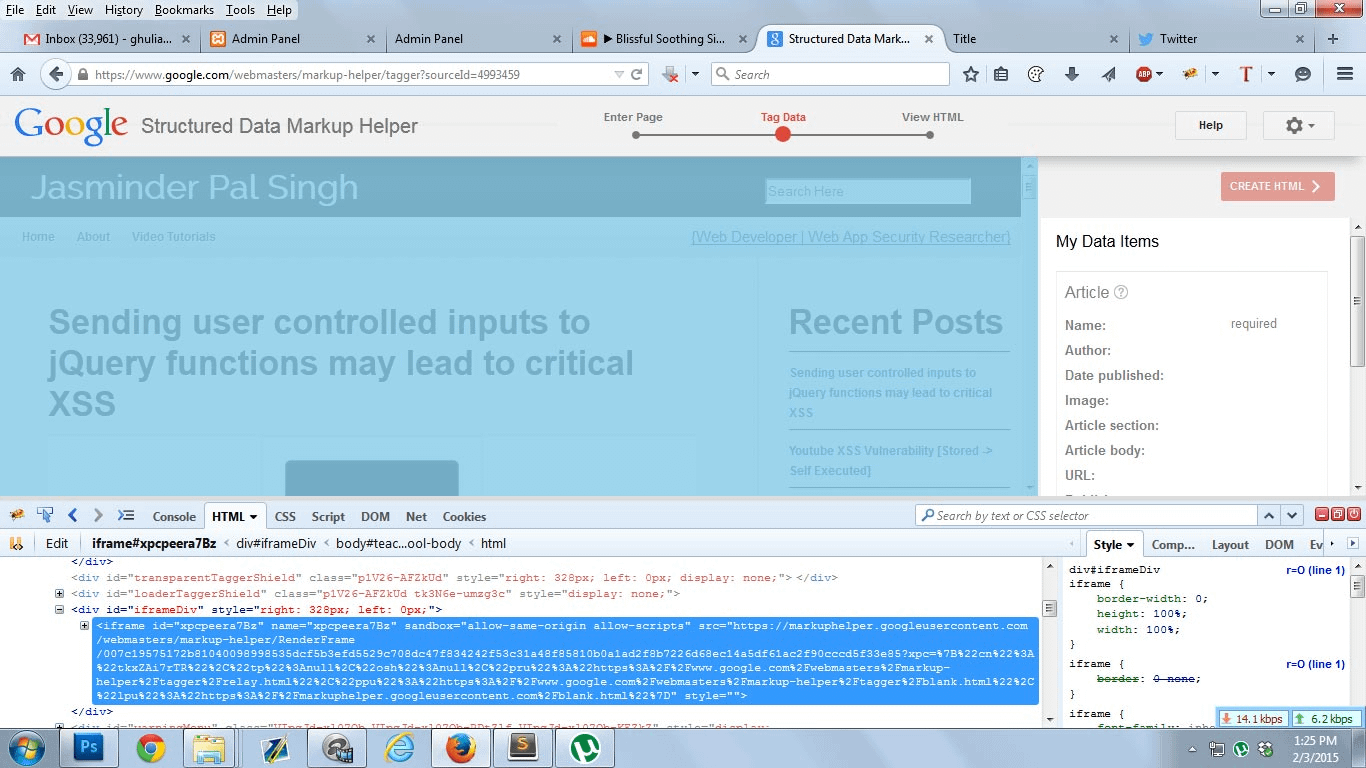Click the Help button

click(x=1210, y=125)
